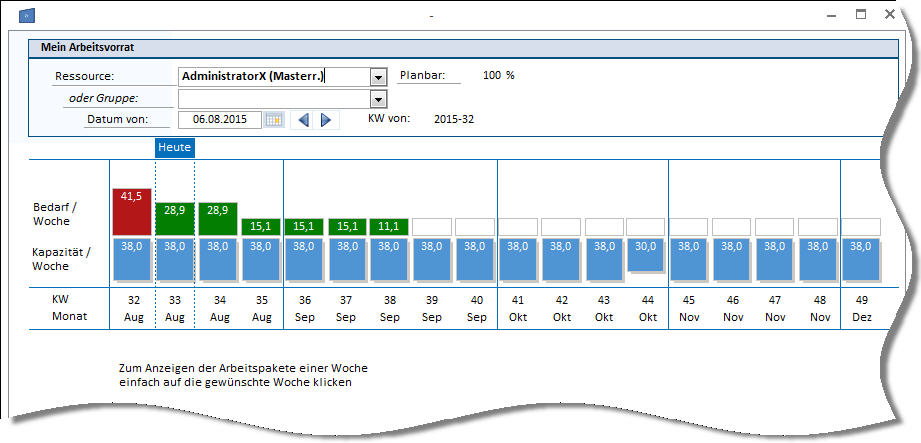921x443 pixels.
Task: Select week number 48 in KW row
Action: coord(818,300)
